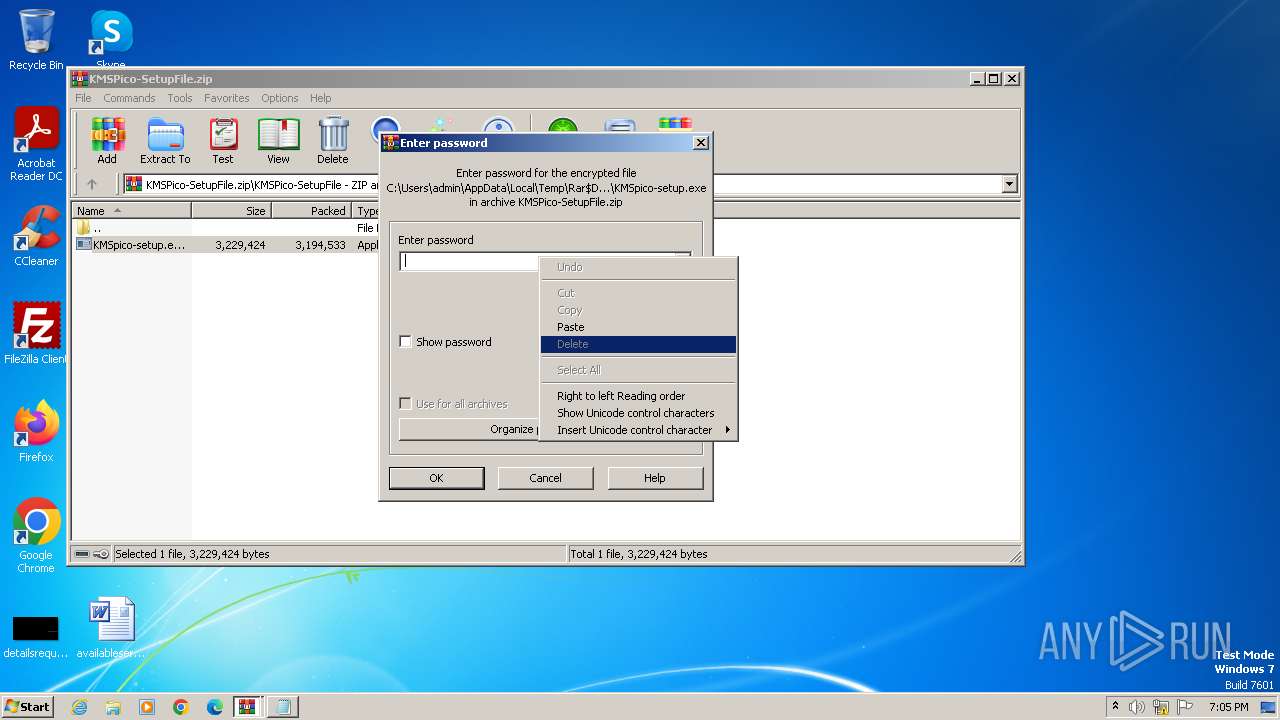Open the Commands menu

(x=129, y=98)
